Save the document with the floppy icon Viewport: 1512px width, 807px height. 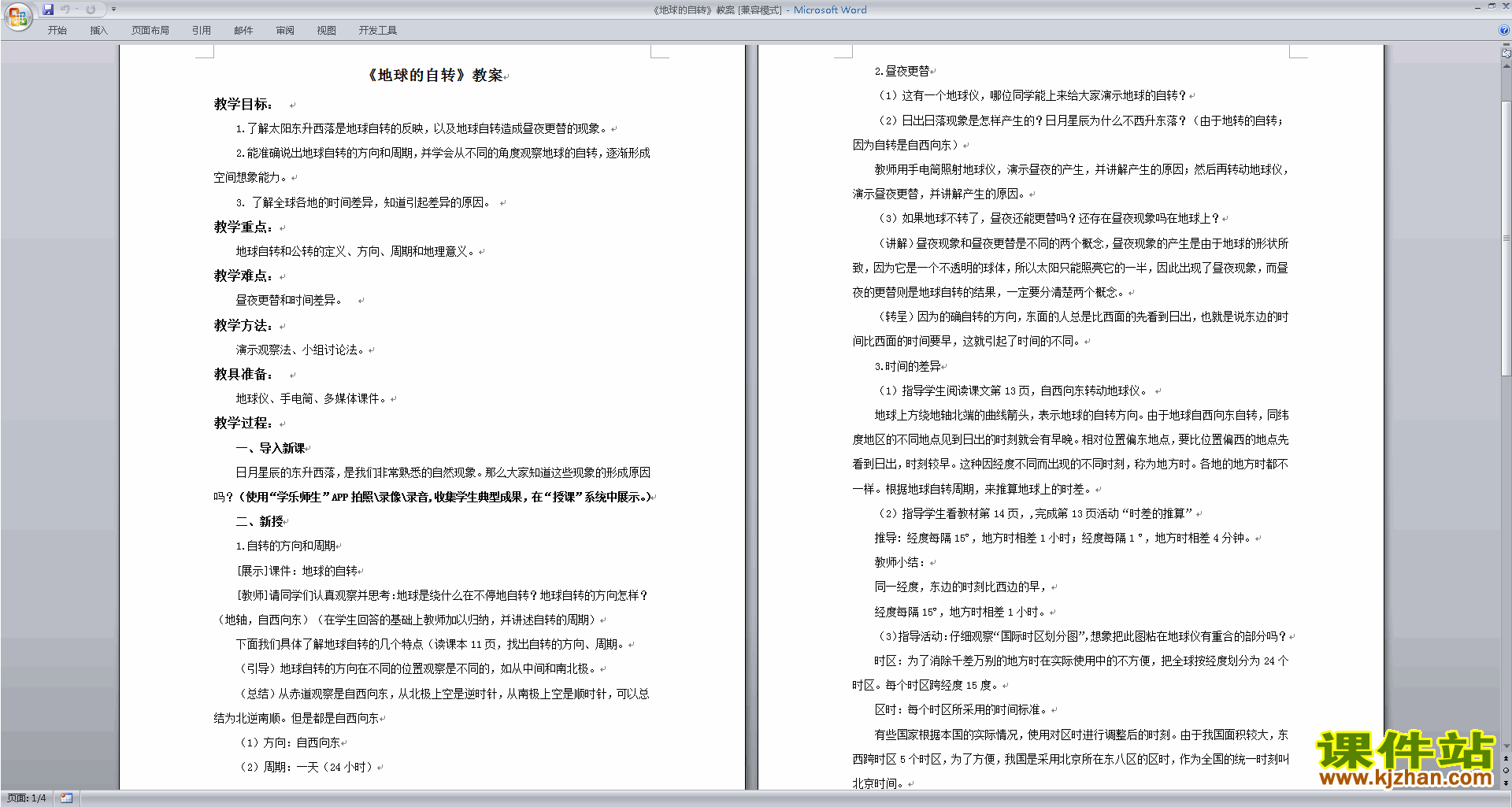click(x=48, y=9)
